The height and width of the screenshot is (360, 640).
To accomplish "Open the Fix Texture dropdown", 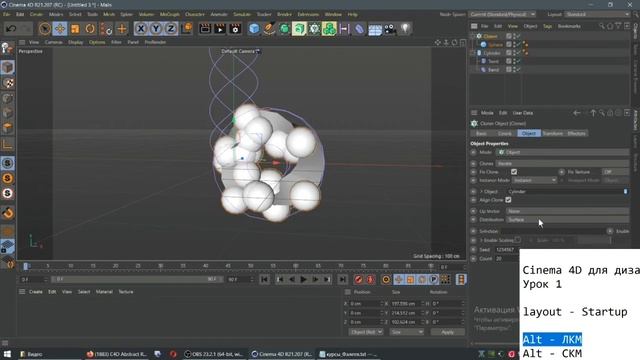I will (616, 172).
